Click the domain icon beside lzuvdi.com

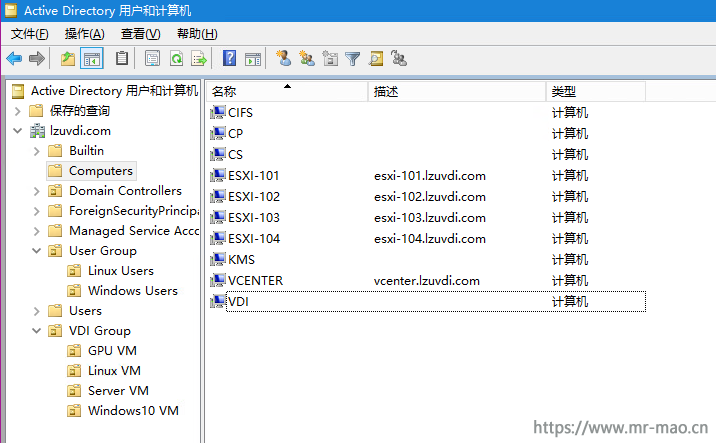(x=37, y=131)
